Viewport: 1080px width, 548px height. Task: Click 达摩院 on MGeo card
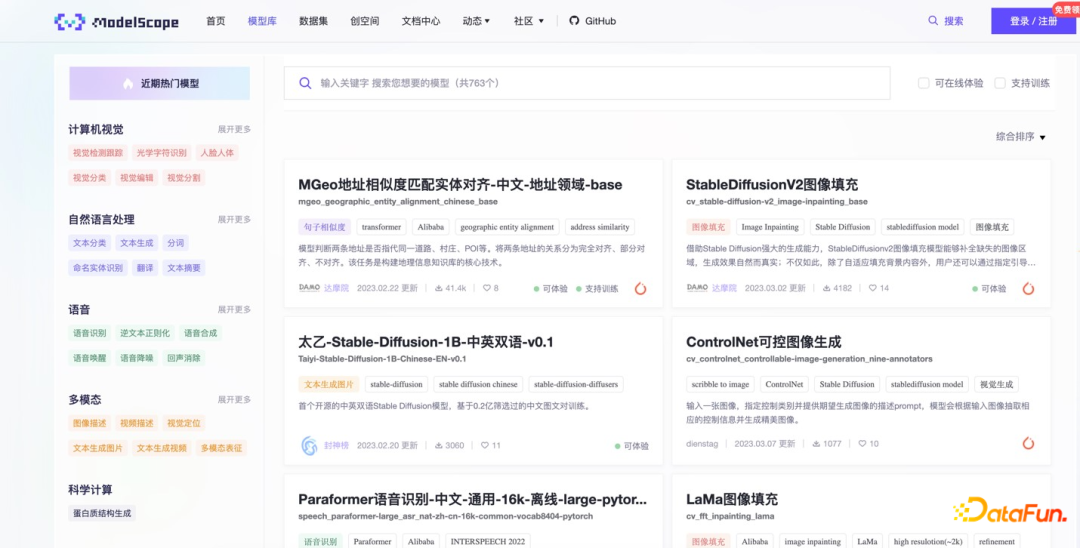pos(338,288)
